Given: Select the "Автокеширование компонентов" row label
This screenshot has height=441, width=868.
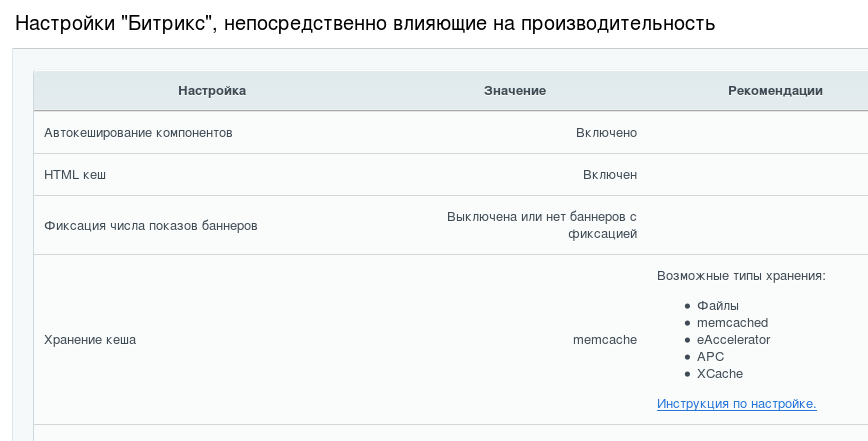Looking at the screenshot, I should (138, 133).
